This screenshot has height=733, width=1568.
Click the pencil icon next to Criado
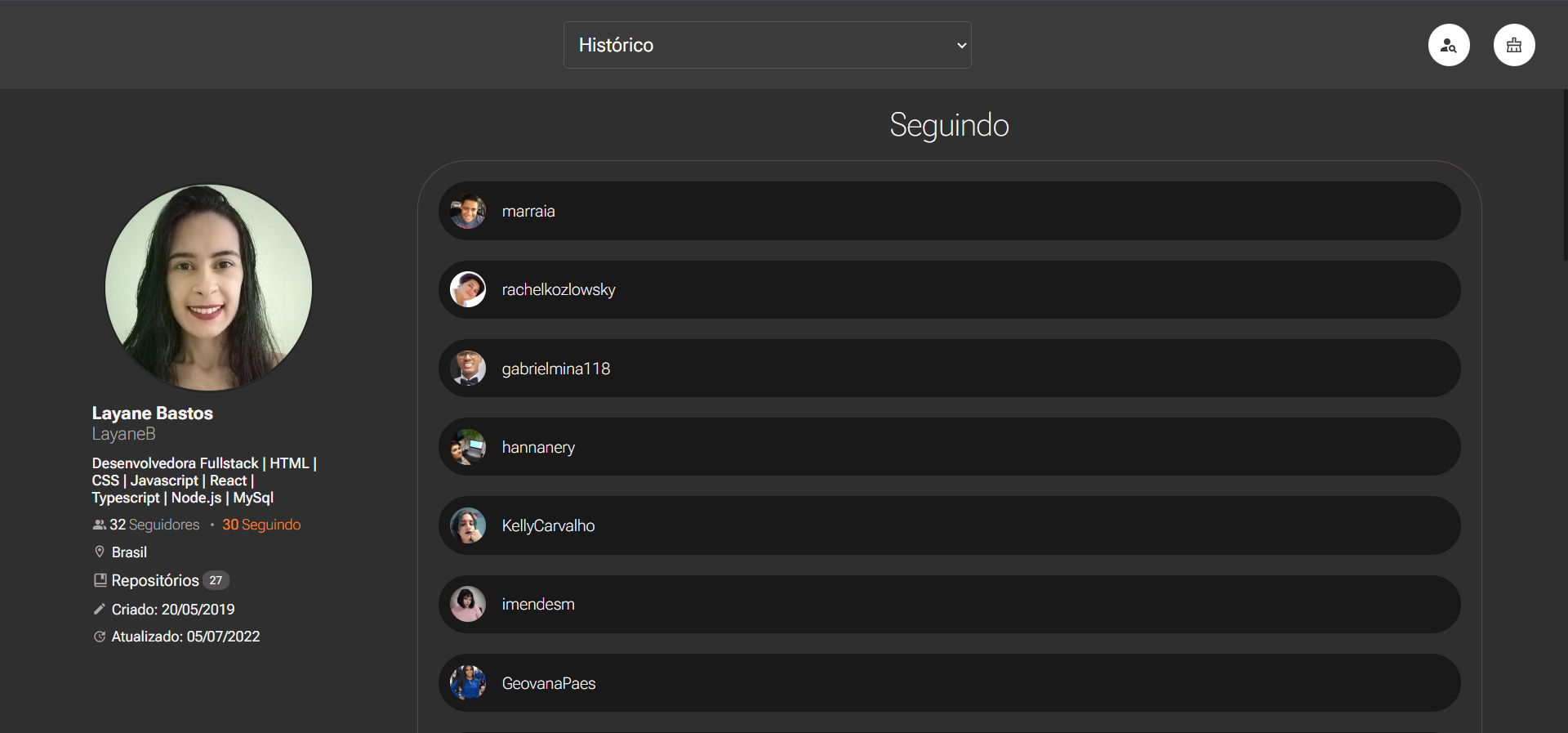tap(100, 609)
